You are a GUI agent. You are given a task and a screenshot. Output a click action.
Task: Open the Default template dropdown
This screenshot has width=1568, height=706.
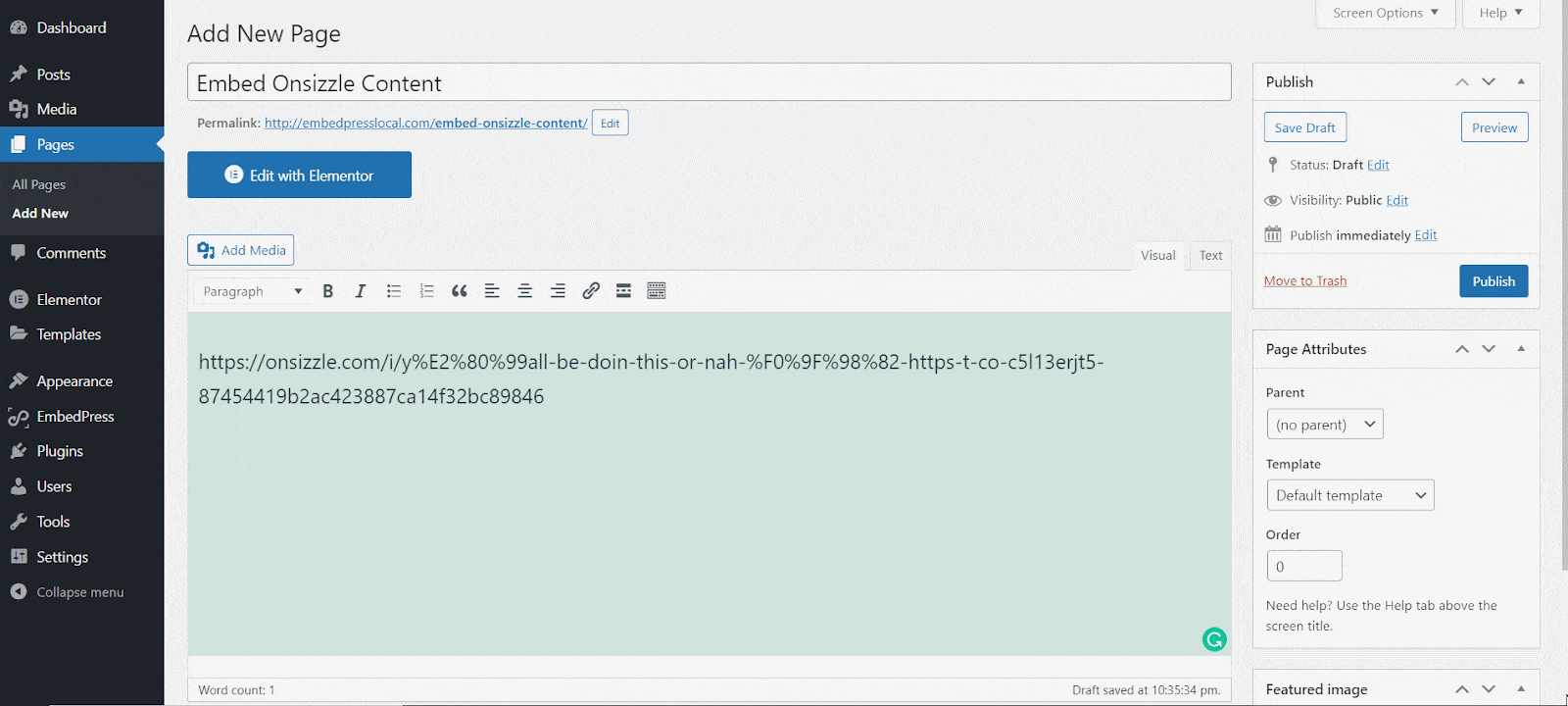[x=1350, y=495]
